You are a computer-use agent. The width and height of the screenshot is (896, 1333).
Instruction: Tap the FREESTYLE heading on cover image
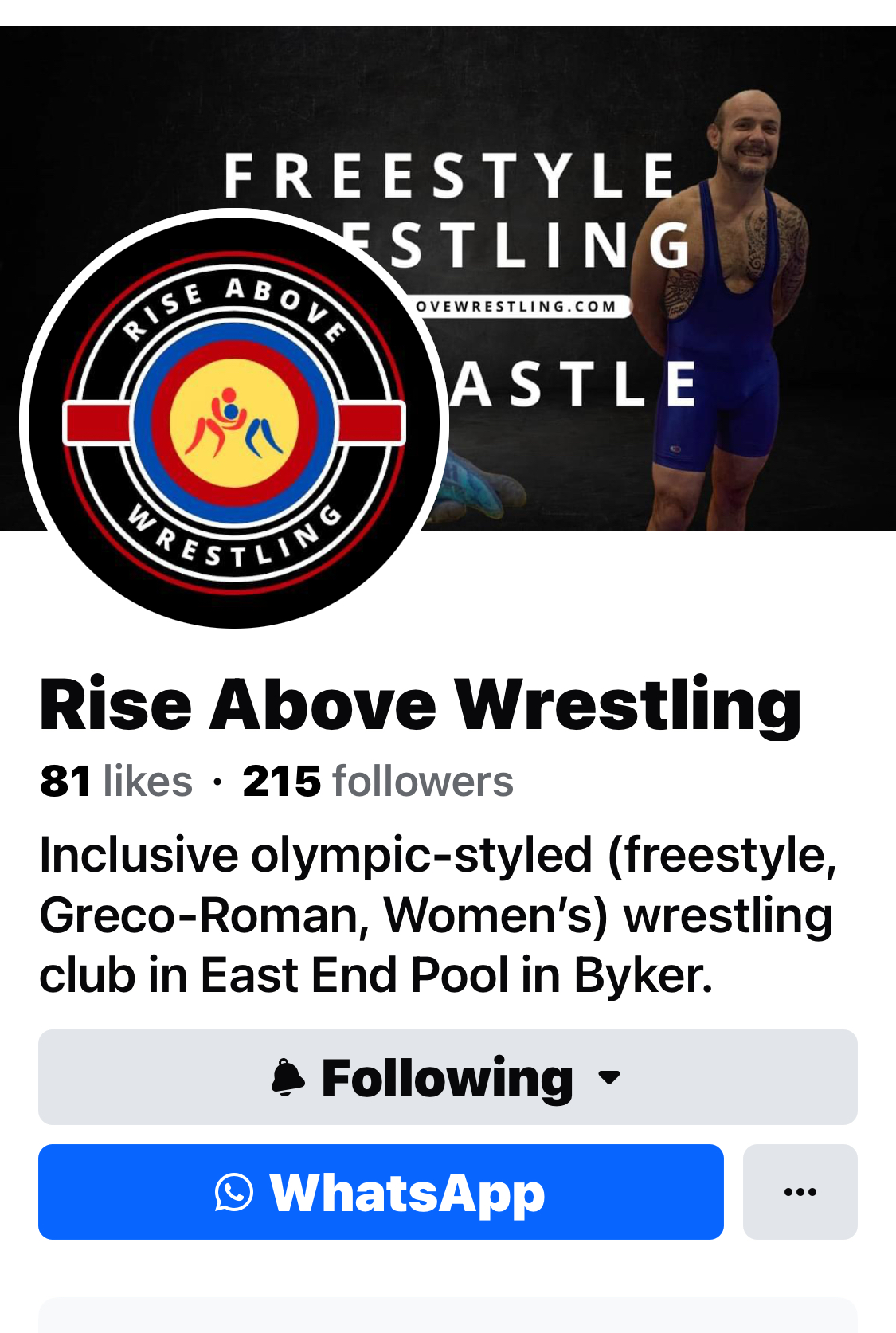click(450, 176)
